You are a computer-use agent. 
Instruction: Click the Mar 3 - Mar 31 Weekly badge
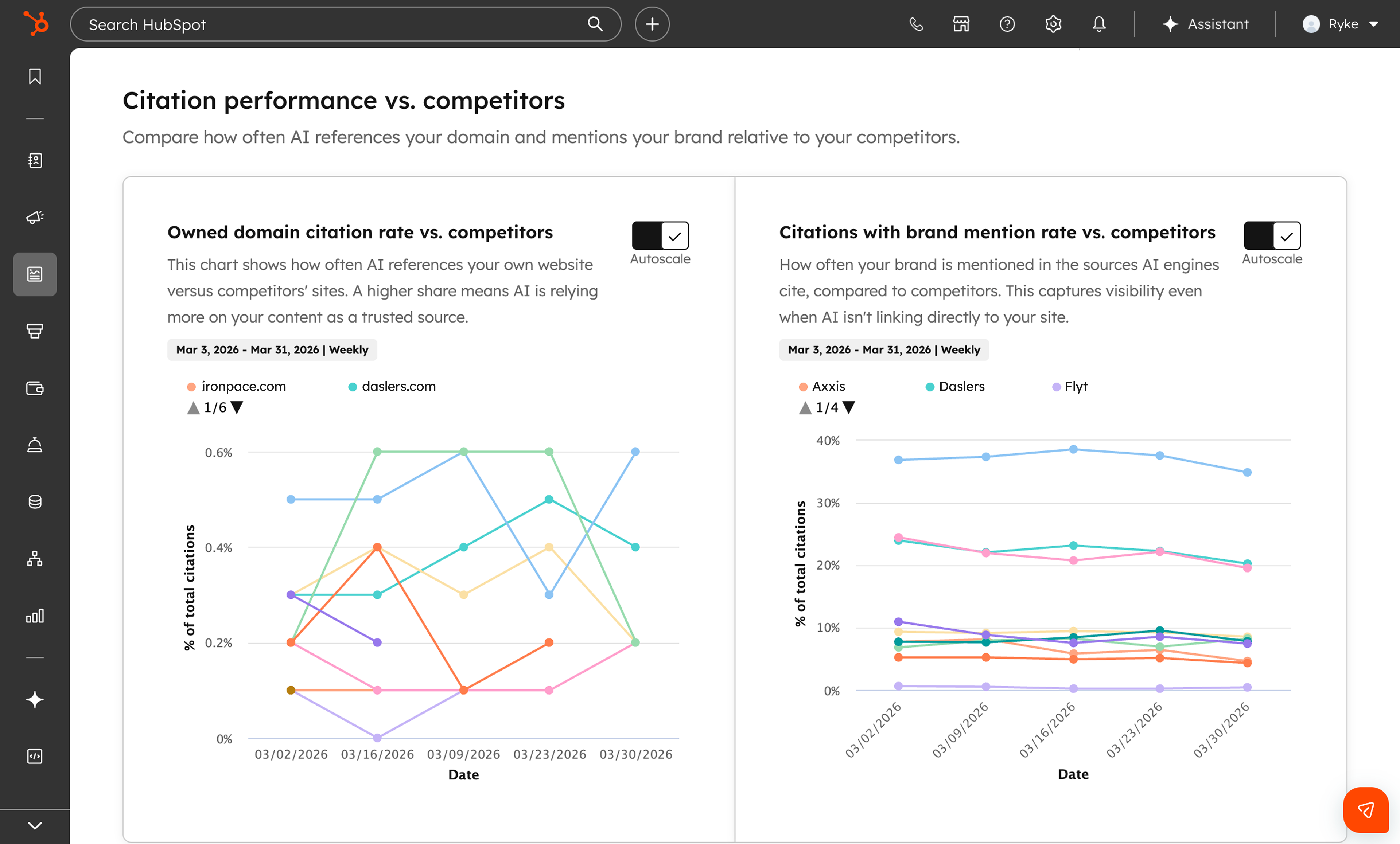[x=272, y=349]
